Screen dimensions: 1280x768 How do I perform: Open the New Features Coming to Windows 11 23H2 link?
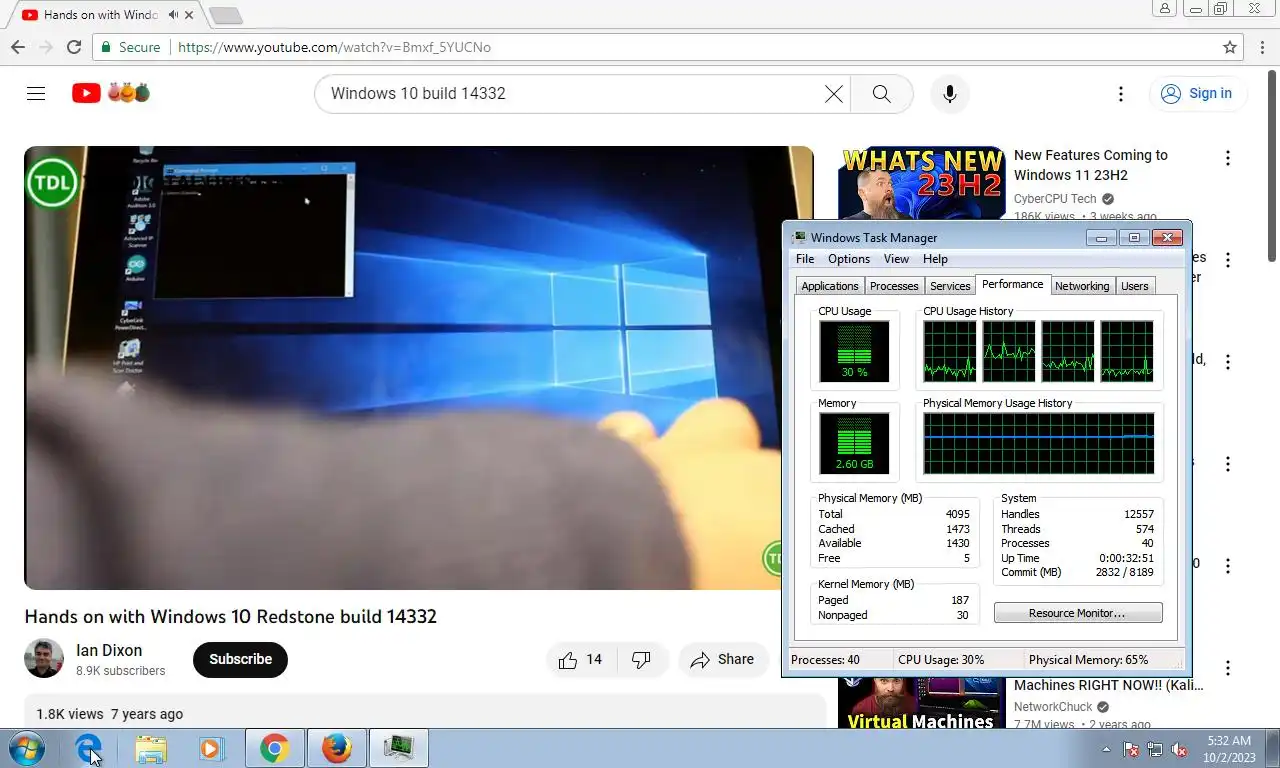point(1091,165)
